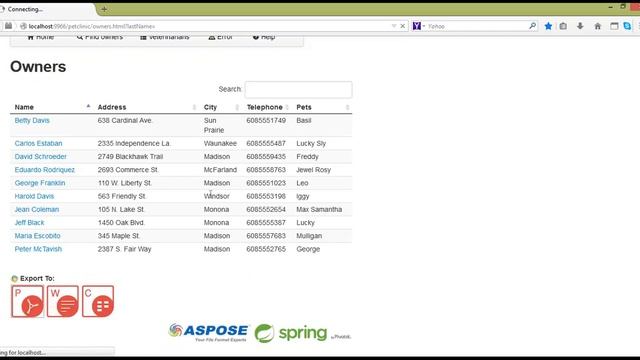Screen dimensions: 640x360
Task: Click the Yahoo search field
Action: coord(477,26)
